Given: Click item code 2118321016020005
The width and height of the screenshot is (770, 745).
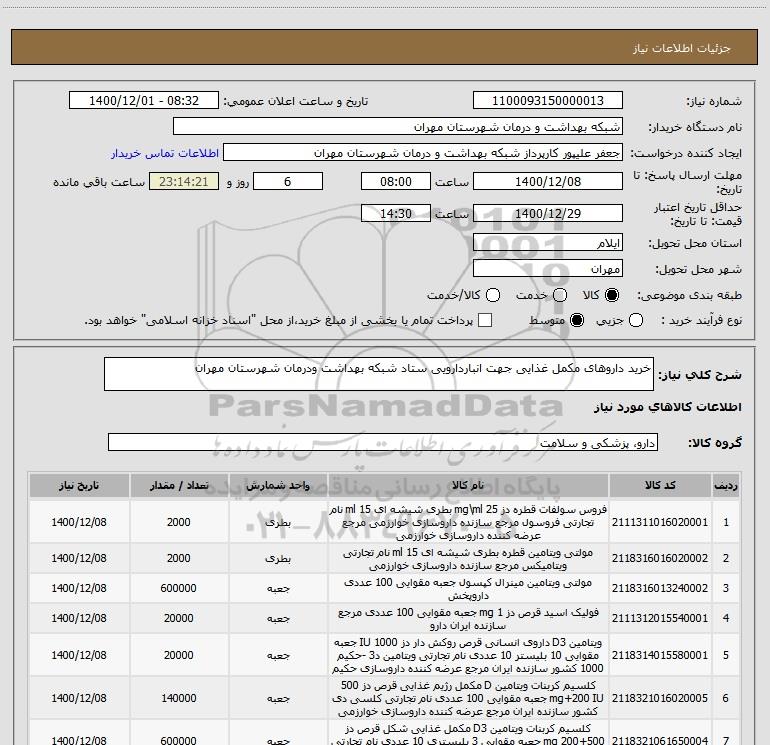Looking at the screenshot, I should pyautogui.click(x=660, y=698).
